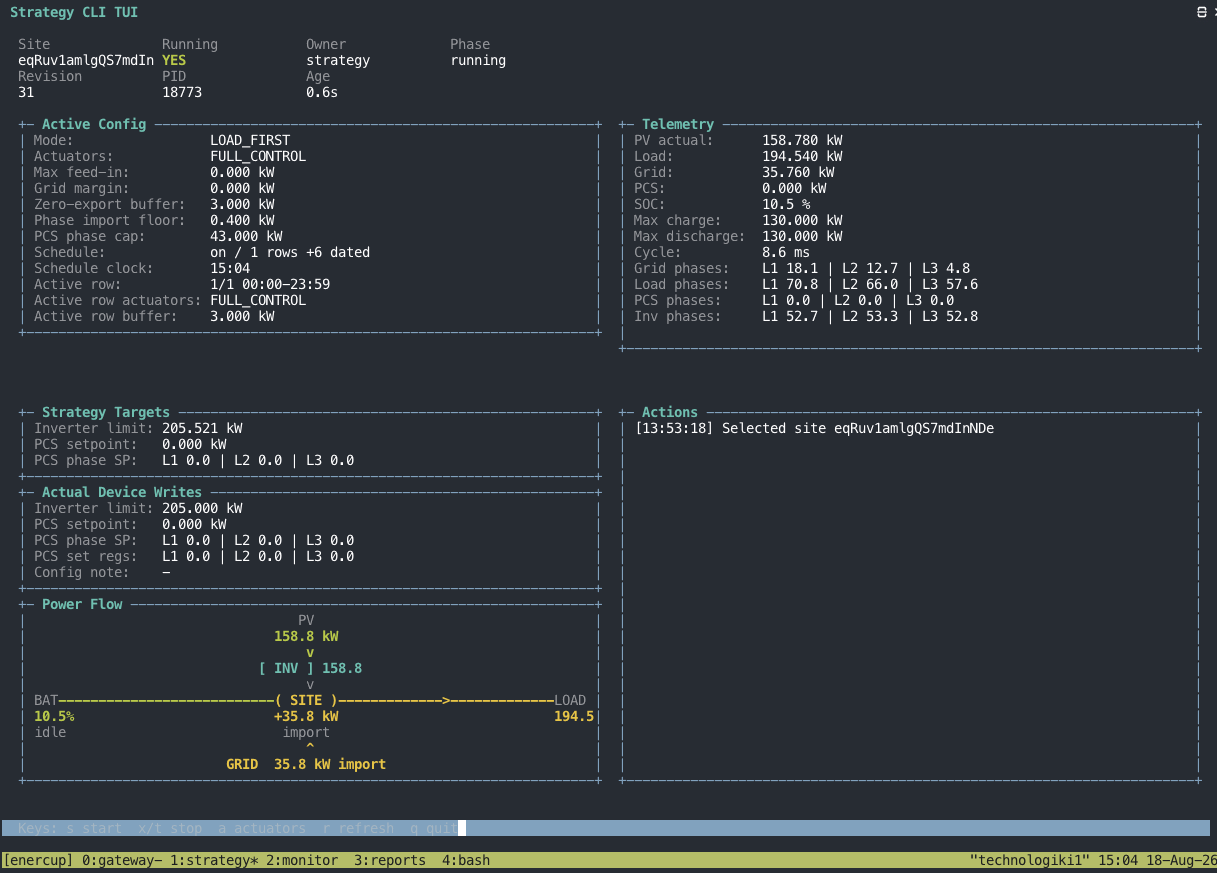This screenshot has width=1217, height=873.
Task: Switch to the 4:bash tmux window
Action: click(x=466, y=860)
